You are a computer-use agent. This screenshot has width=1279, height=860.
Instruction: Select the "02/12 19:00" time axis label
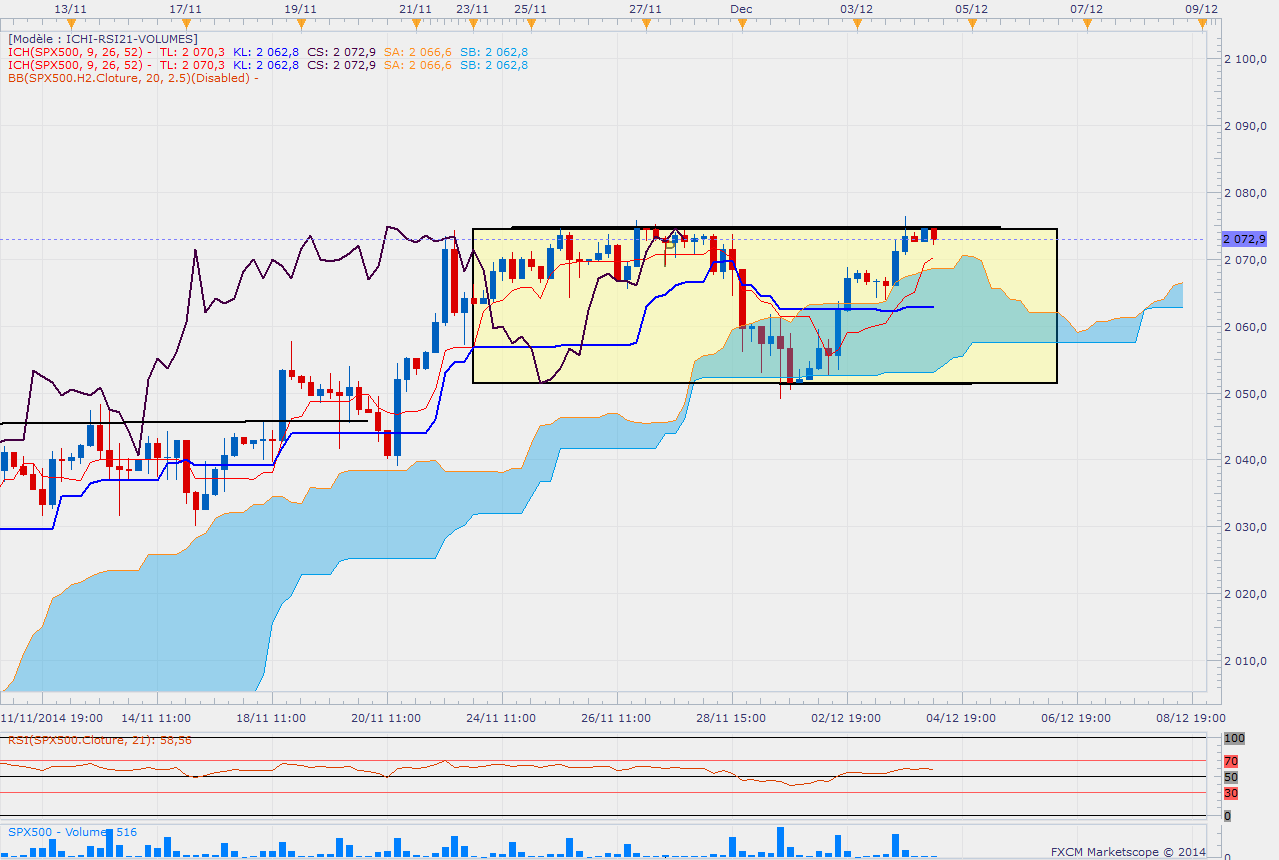click(846, 718)
